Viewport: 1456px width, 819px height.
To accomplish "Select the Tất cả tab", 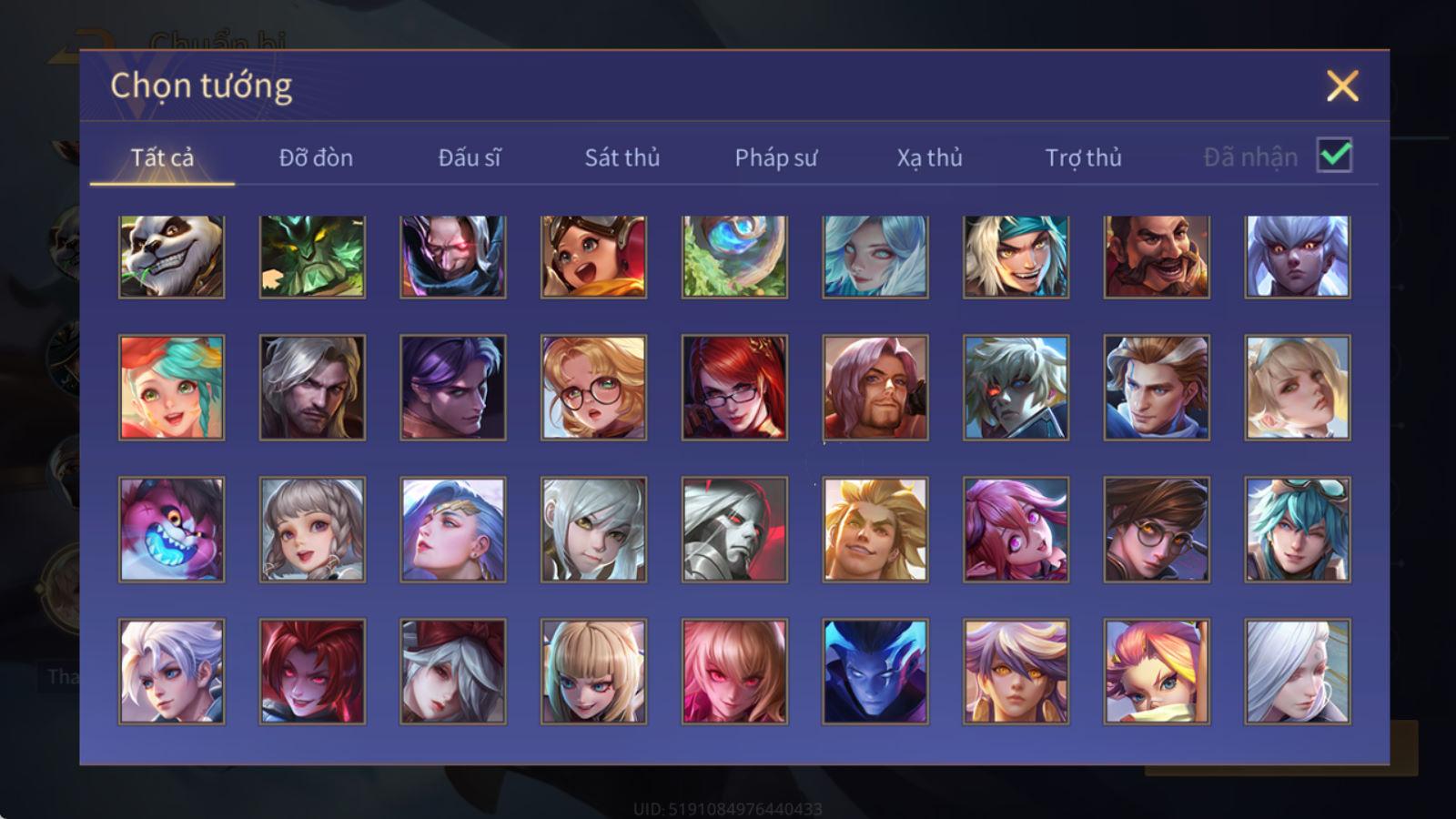I will (x=162, y=157).
